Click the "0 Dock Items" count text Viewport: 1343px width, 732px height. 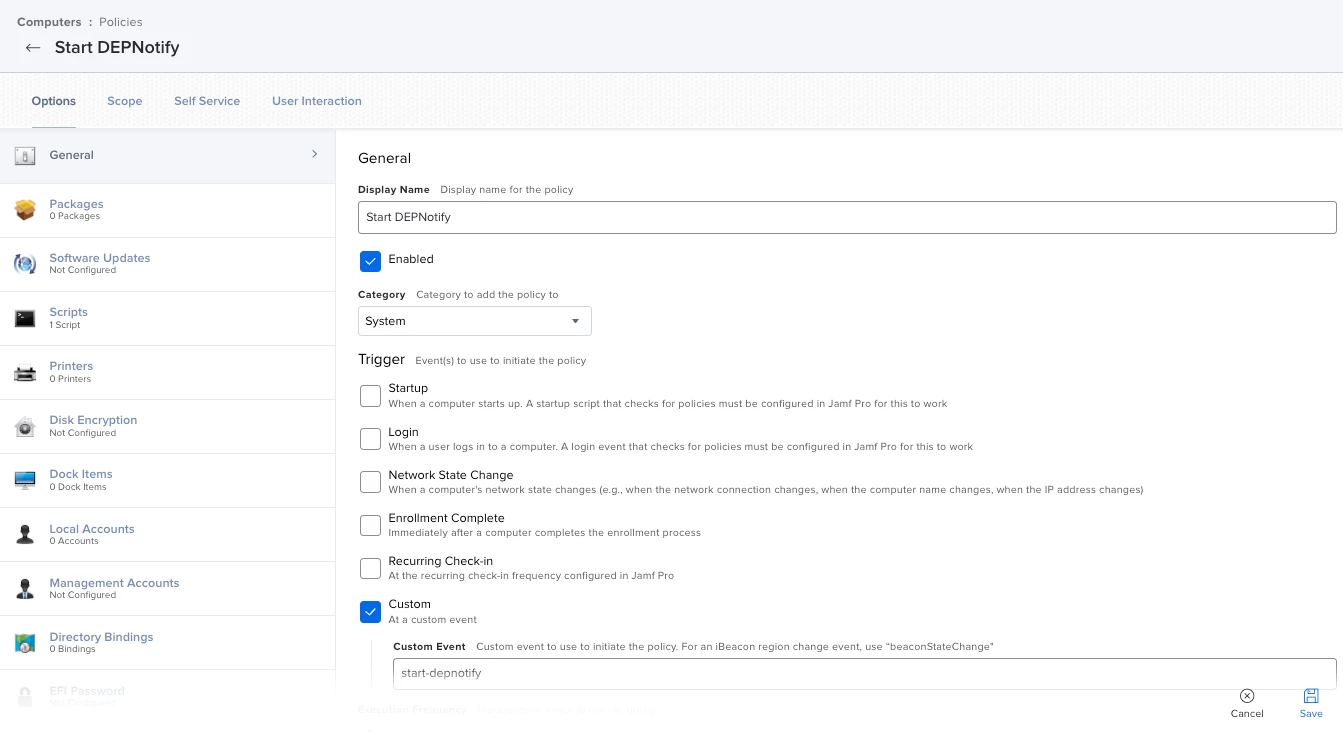coord(78,487)
